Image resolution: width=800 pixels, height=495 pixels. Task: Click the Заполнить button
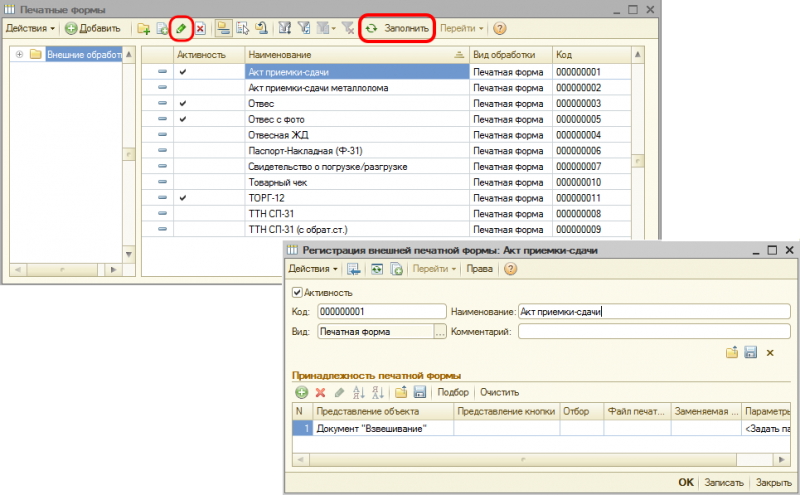(397, 29)
